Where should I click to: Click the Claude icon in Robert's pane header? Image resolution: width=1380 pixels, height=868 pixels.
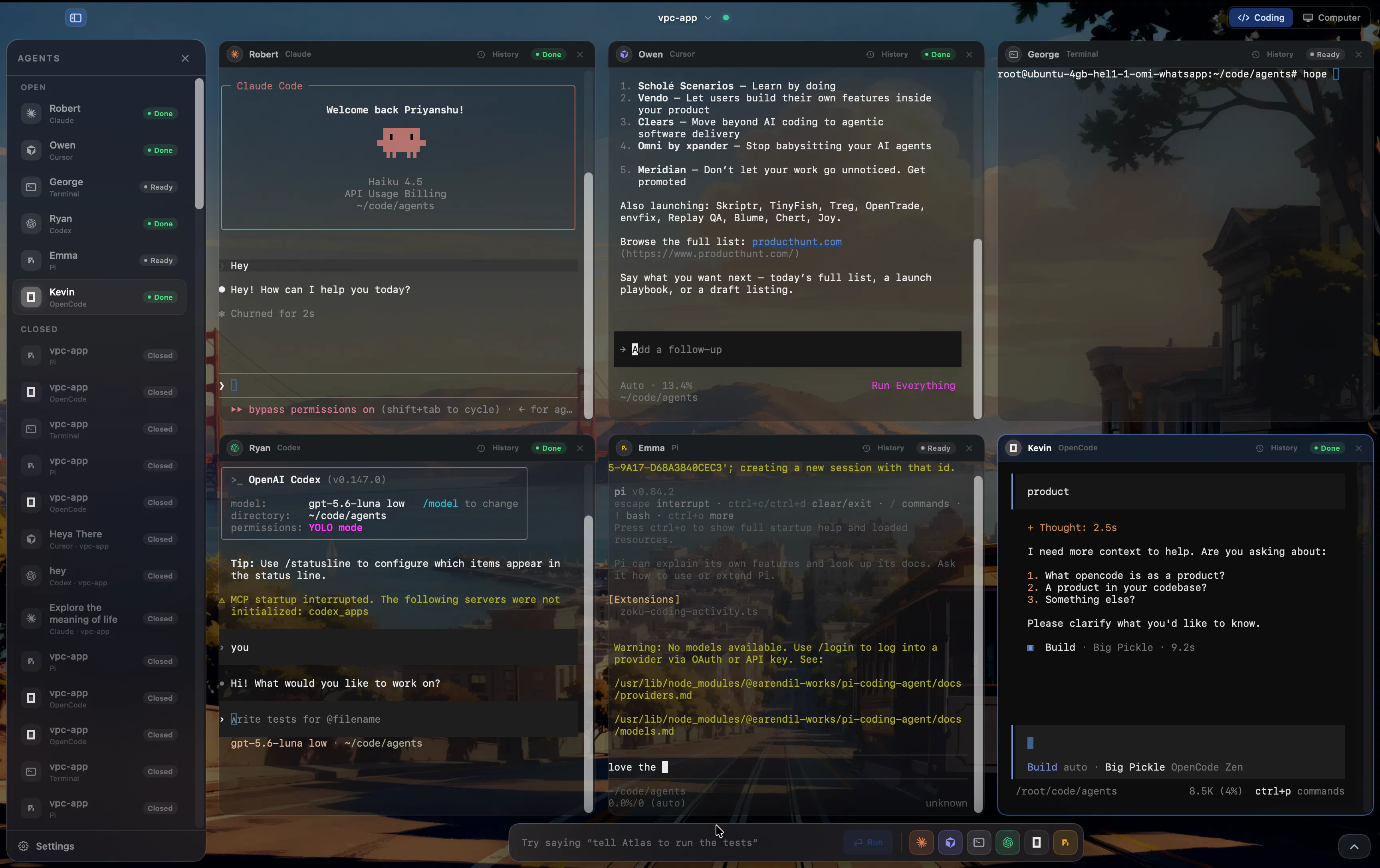(235, 54)
